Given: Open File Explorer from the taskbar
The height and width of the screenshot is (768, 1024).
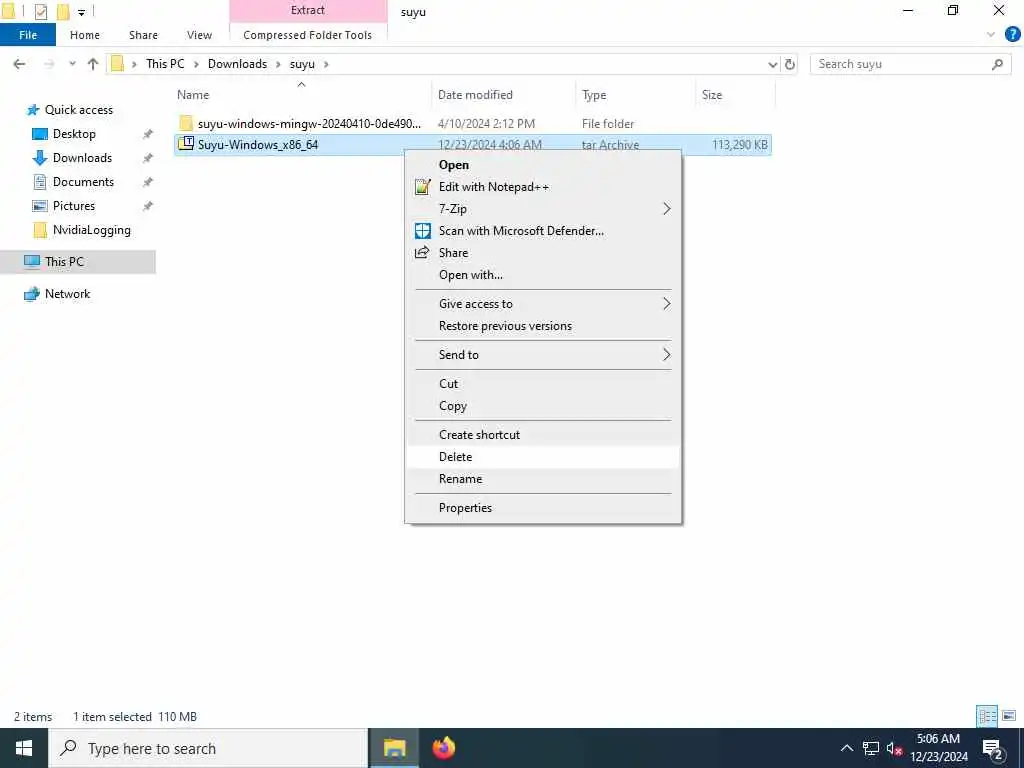Looking at the screenshot, I should (x=394, y=748).
